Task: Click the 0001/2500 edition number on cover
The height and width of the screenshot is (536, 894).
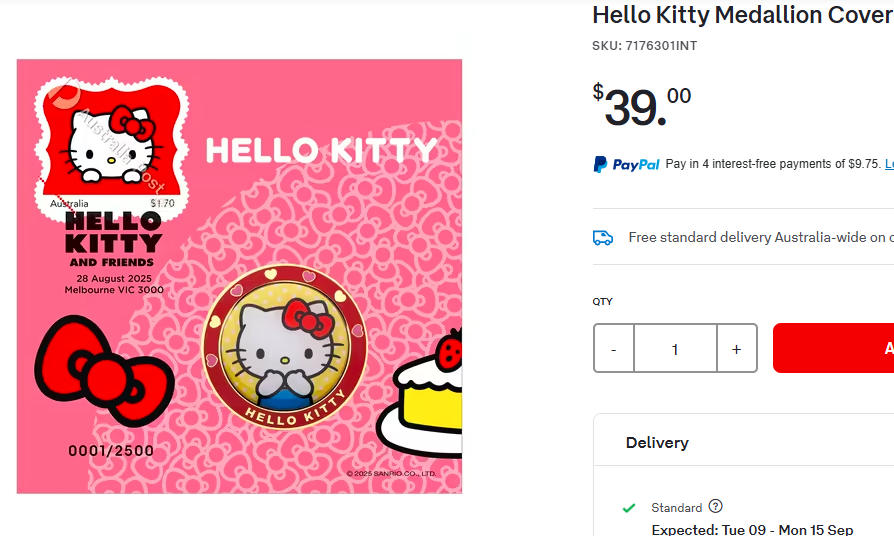Action: point(111,451)
